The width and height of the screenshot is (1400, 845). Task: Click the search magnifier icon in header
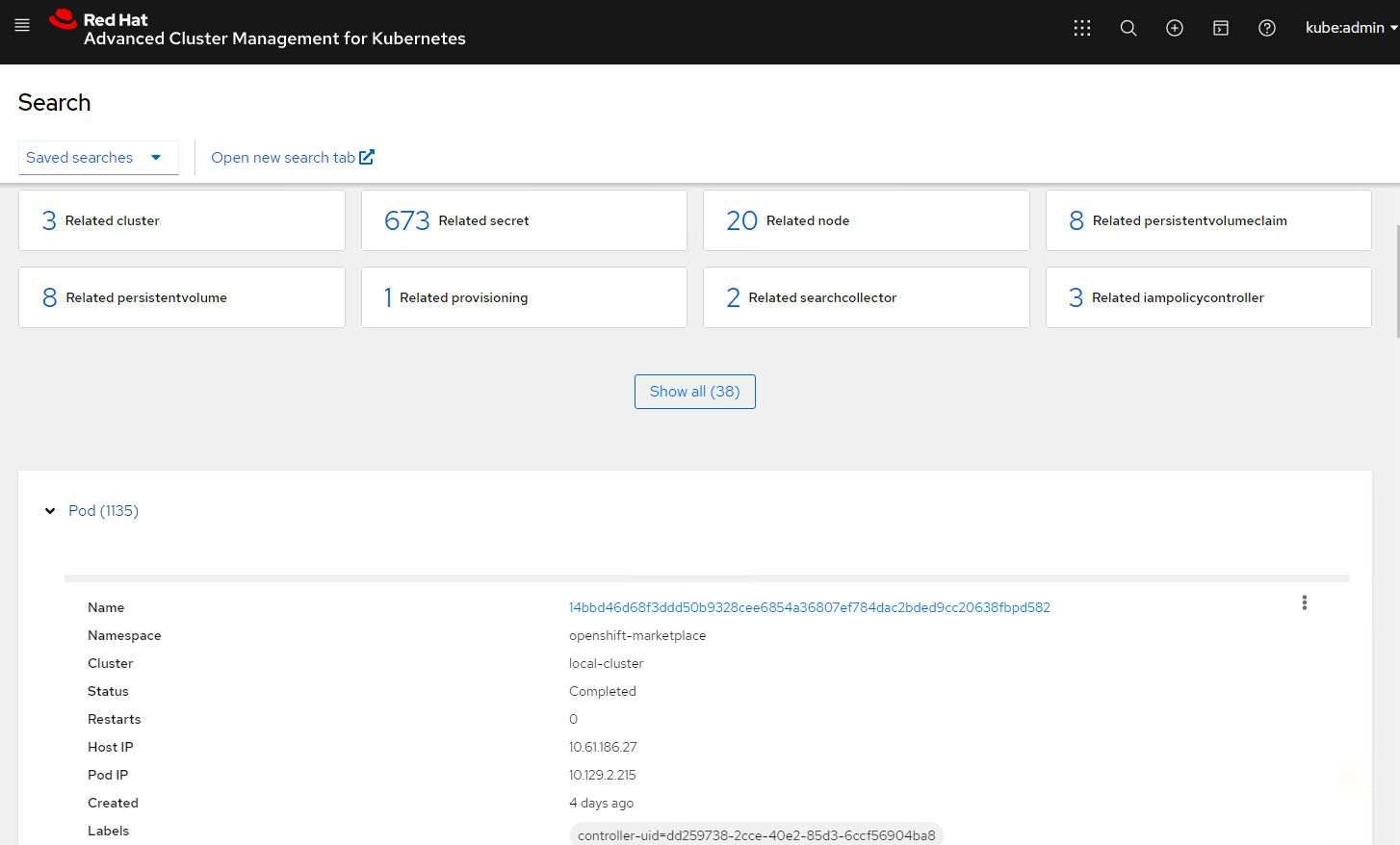coord(1128,28)
